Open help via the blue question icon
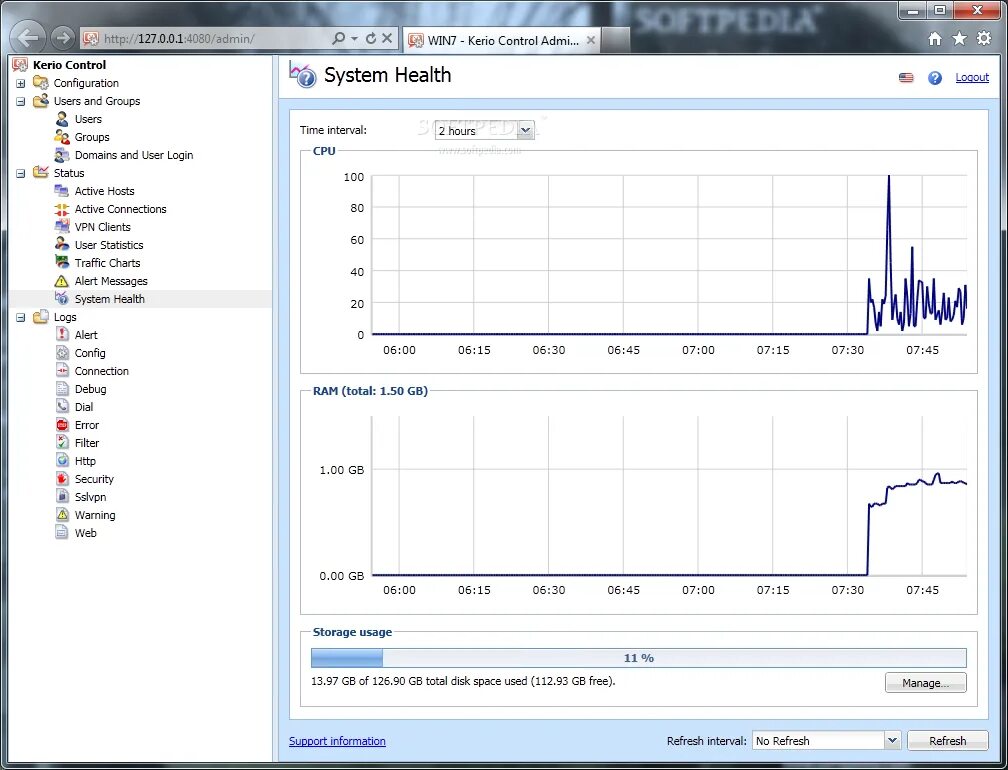The height and width of the screenshot is (770, 1008). click(935, 78)
